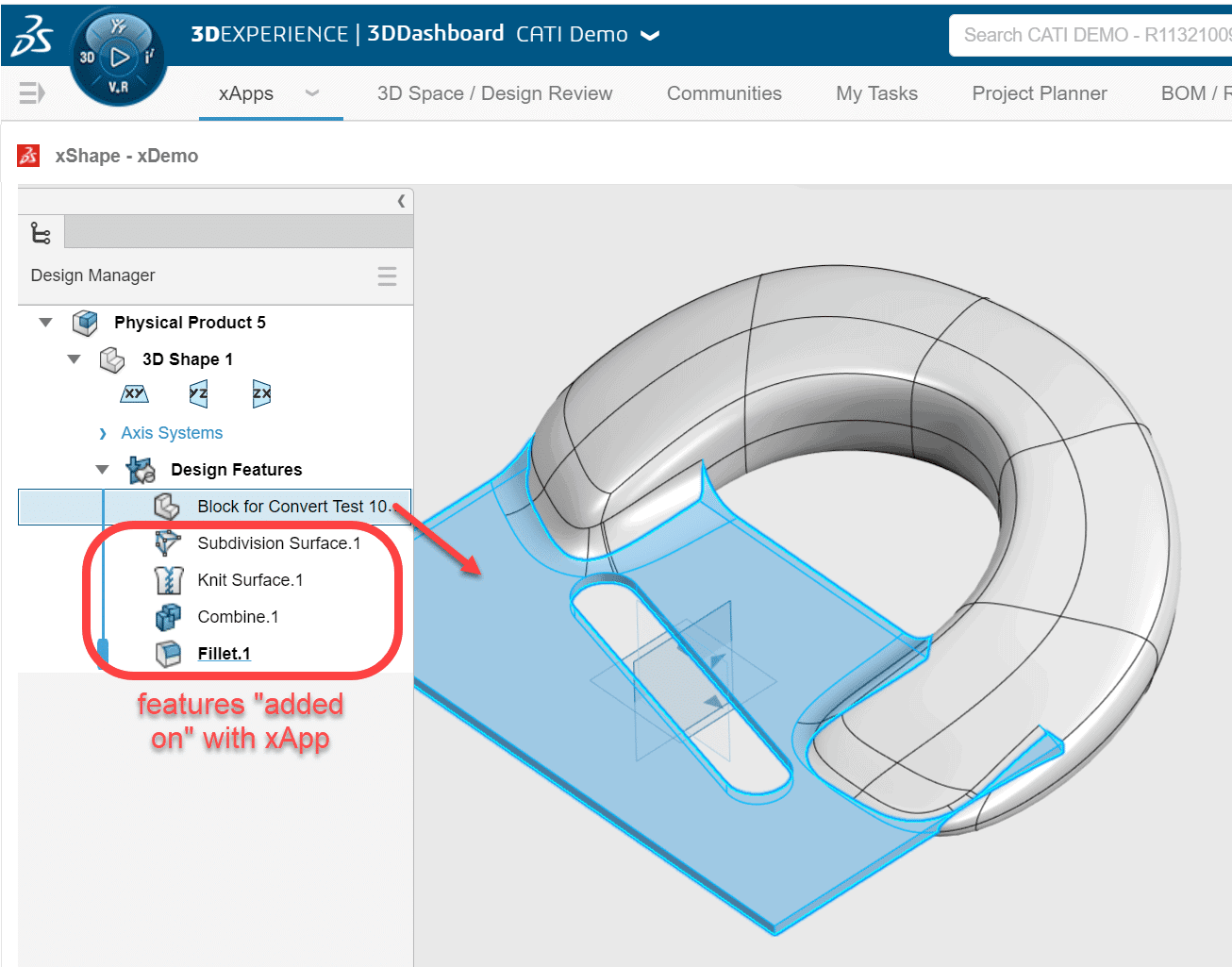Select the YZ plane icon
Viewport: 1232px width, 967px height.
tap(198, 393)
